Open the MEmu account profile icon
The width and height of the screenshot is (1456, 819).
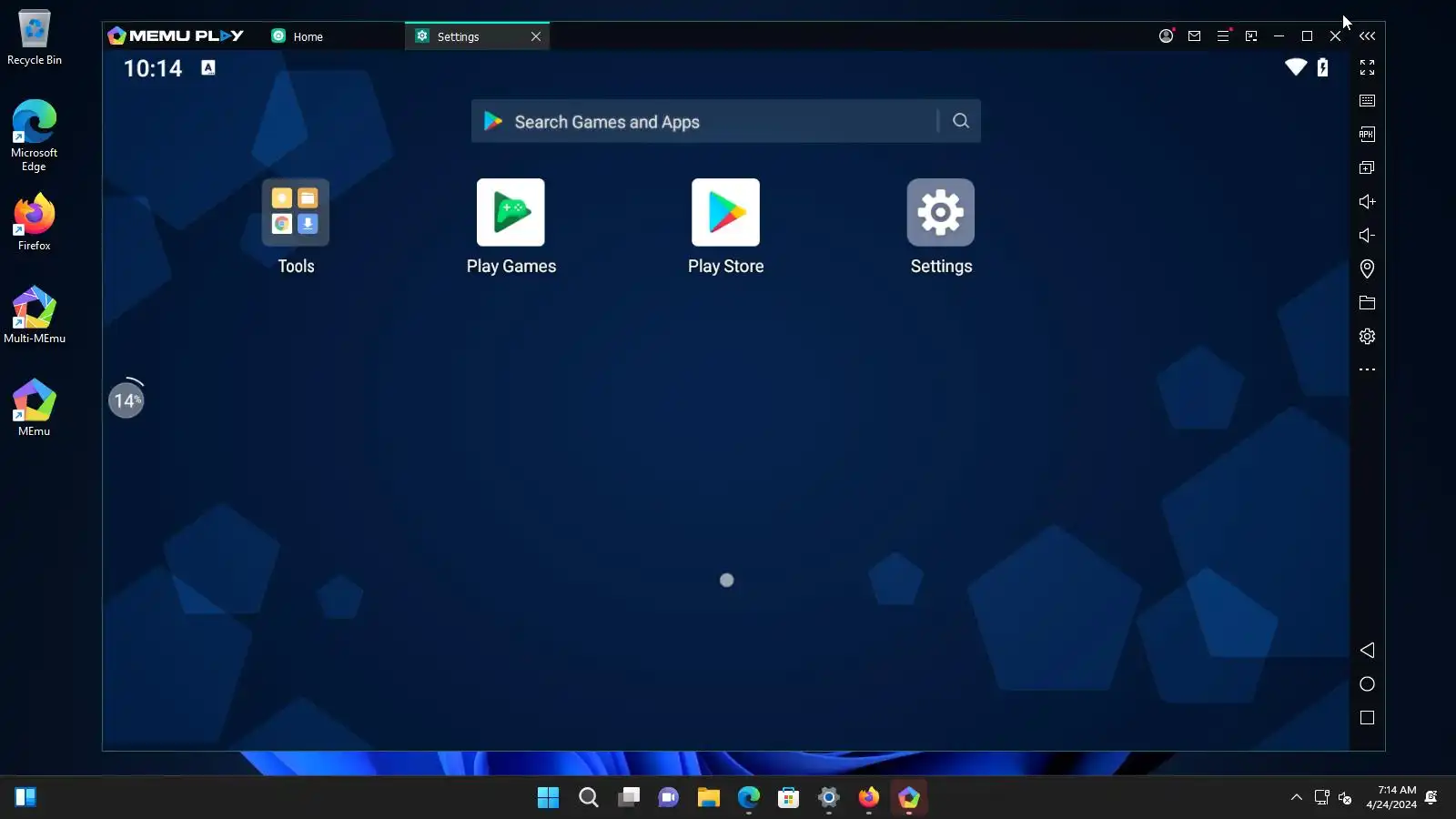[1166, 35]
